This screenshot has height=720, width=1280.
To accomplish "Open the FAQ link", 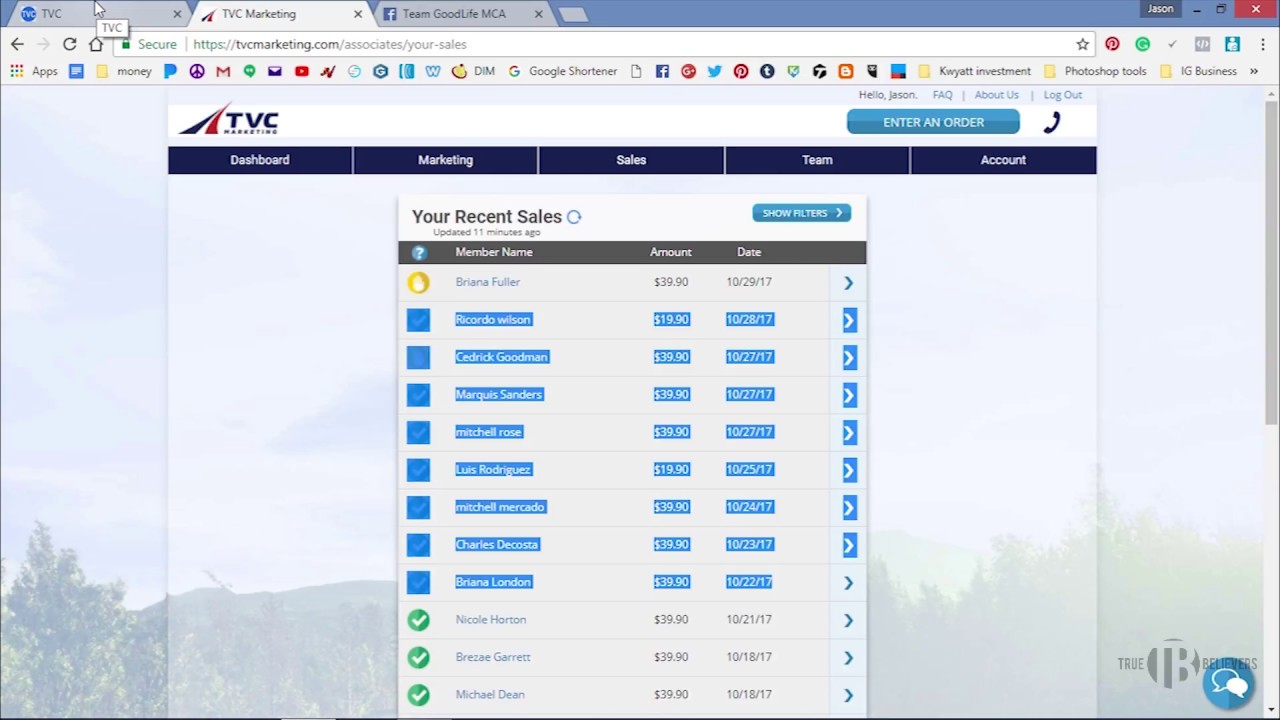I will tap(942, 95).
